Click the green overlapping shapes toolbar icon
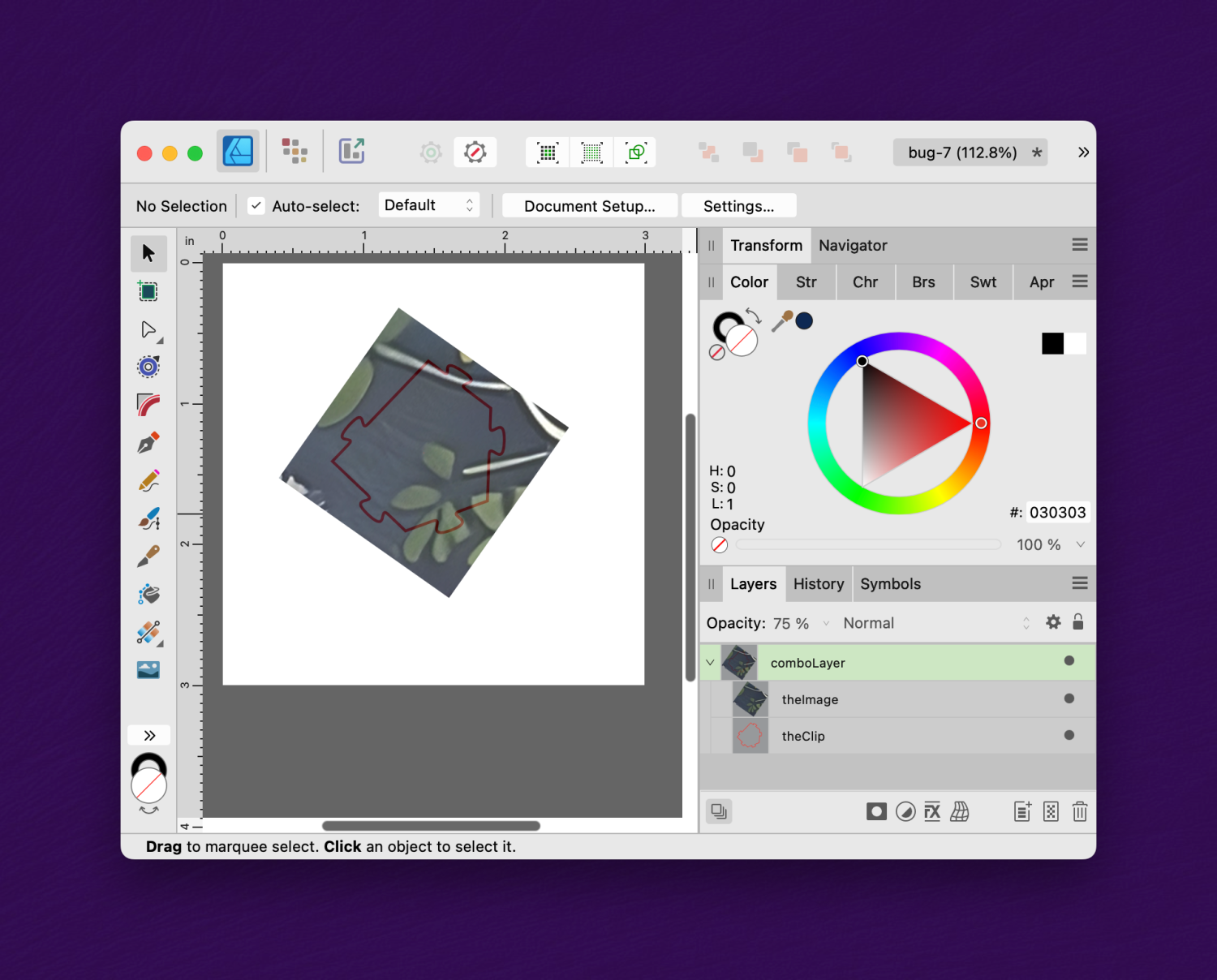 [x=636, y=153]
